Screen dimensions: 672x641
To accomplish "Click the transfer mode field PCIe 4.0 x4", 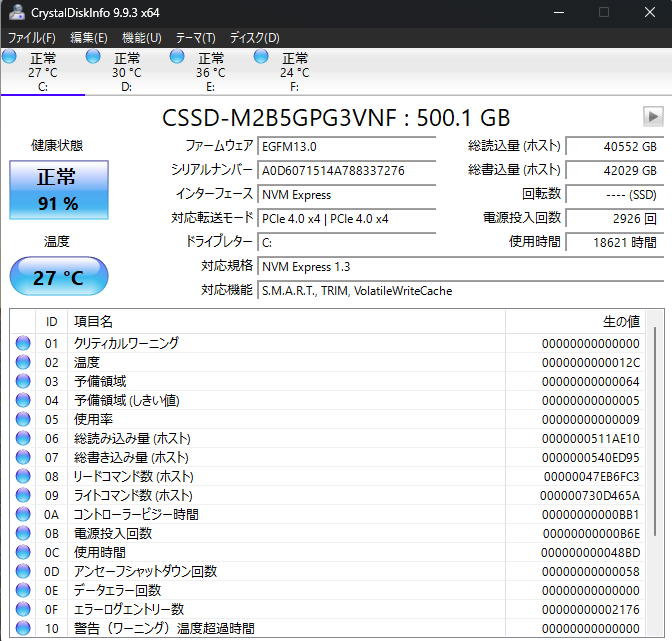I will click(x=347, y=219).
